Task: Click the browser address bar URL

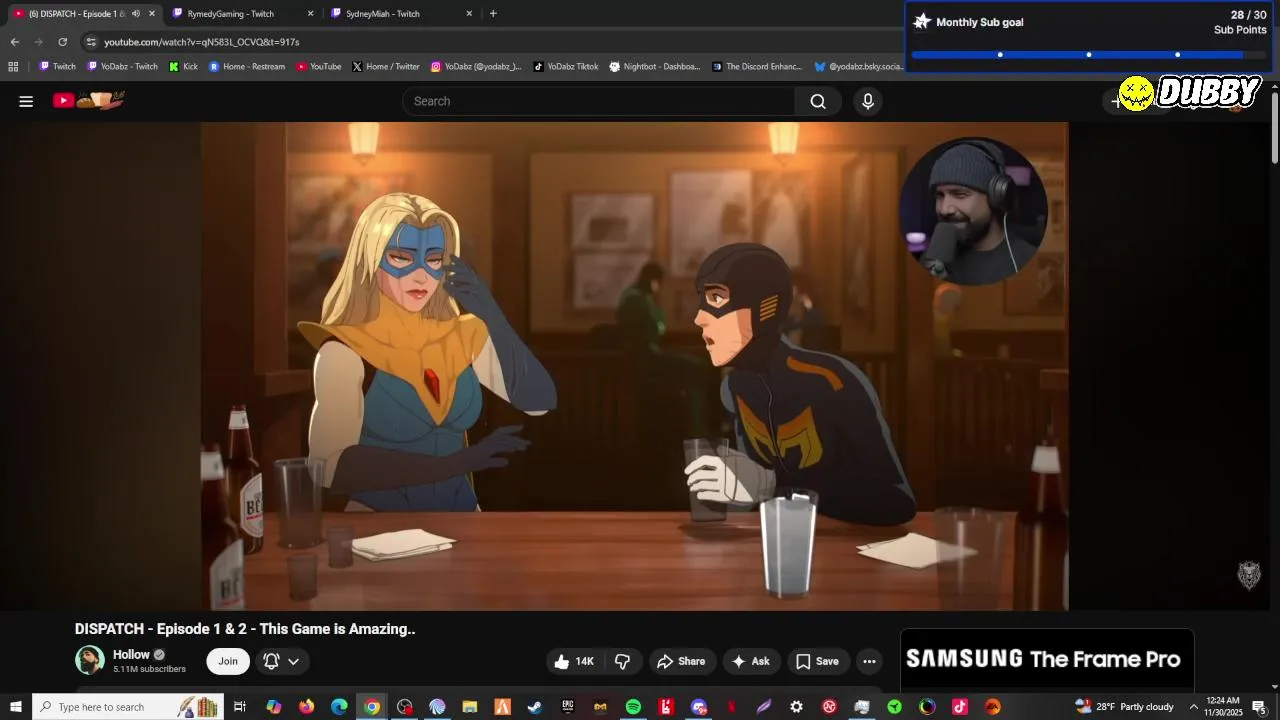Action: click(x=202, y=42)
